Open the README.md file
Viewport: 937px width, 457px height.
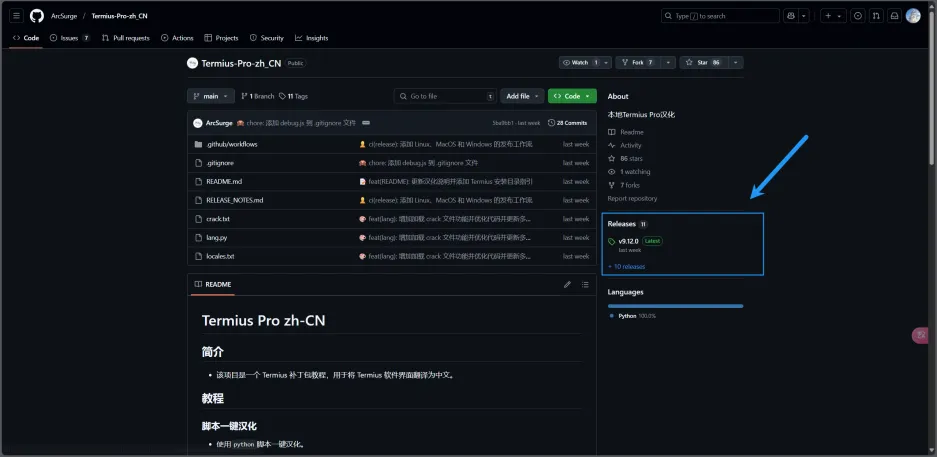pos(224,182)
